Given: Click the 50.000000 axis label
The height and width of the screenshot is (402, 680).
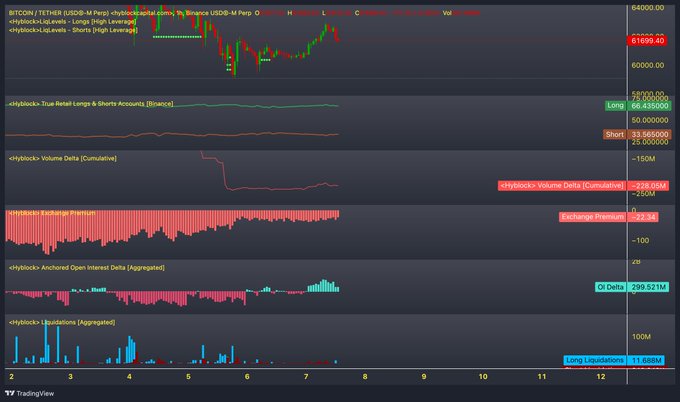Looking at the screenshot, I should [x=650, y=120].
